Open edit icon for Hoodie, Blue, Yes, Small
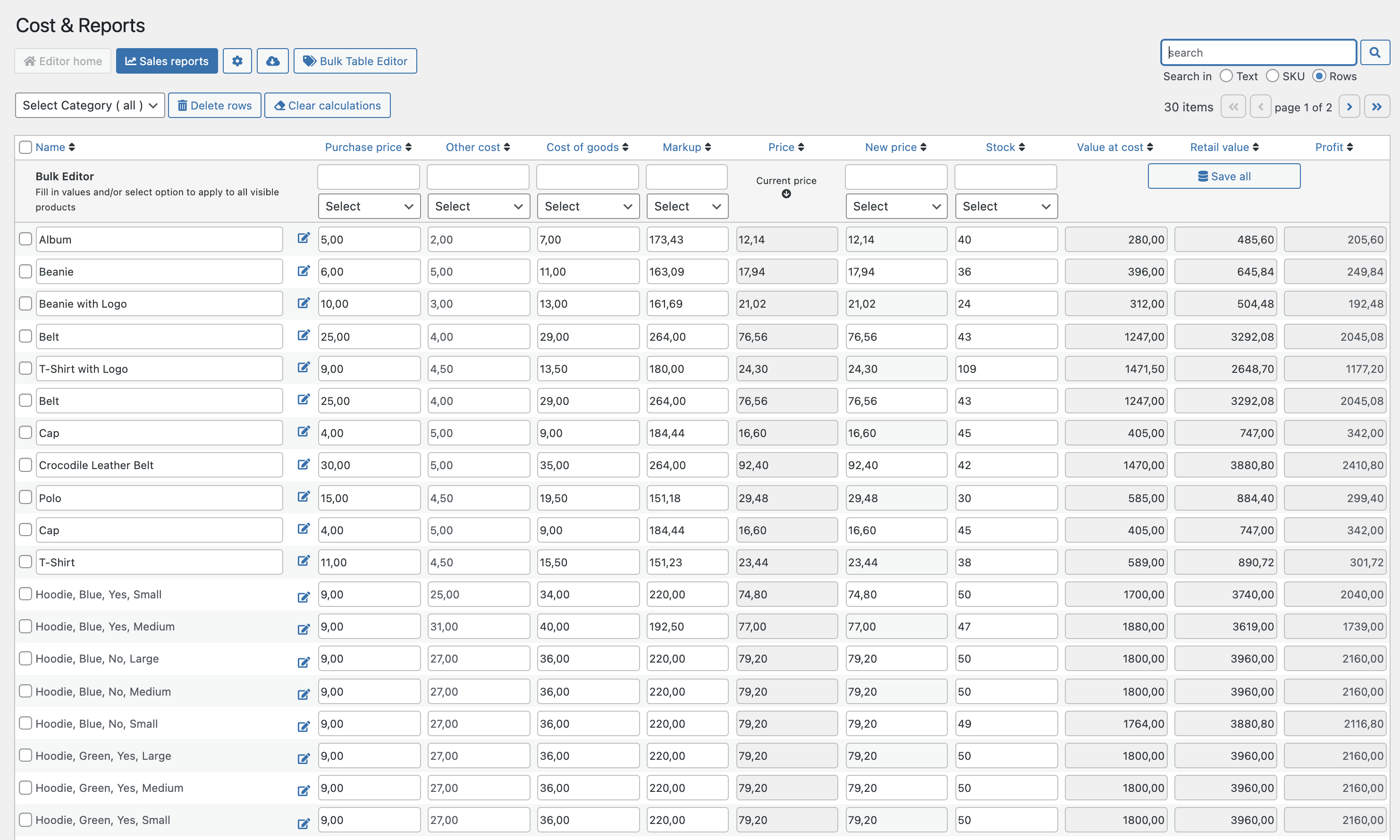This screenshot has width=1400, height=840. tap(304, 597)
